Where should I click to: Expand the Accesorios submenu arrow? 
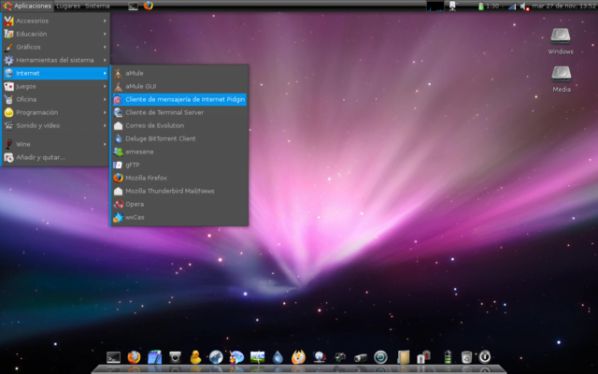105,21
